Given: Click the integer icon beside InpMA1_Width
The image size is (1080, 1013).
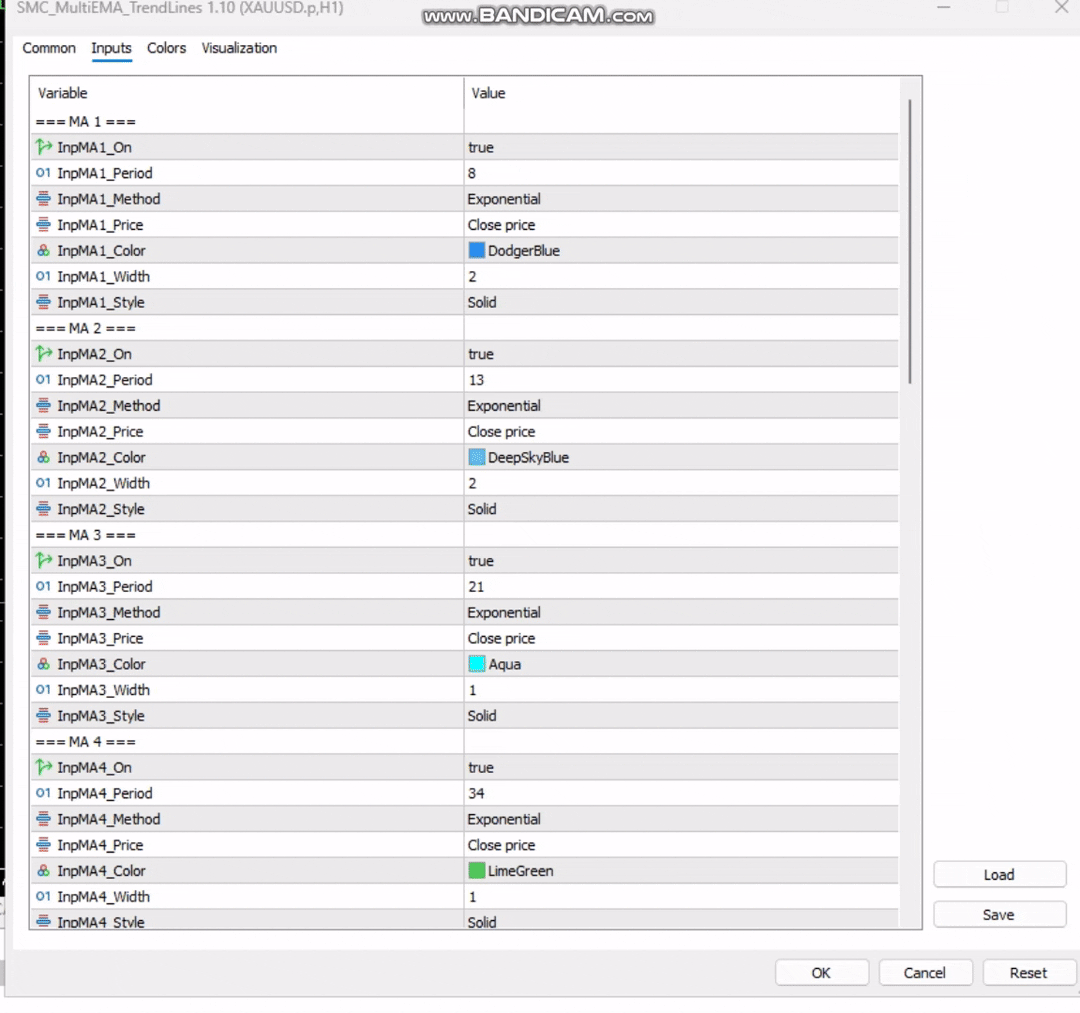Looking at the screenshot, I should click(x=43, y=276).
